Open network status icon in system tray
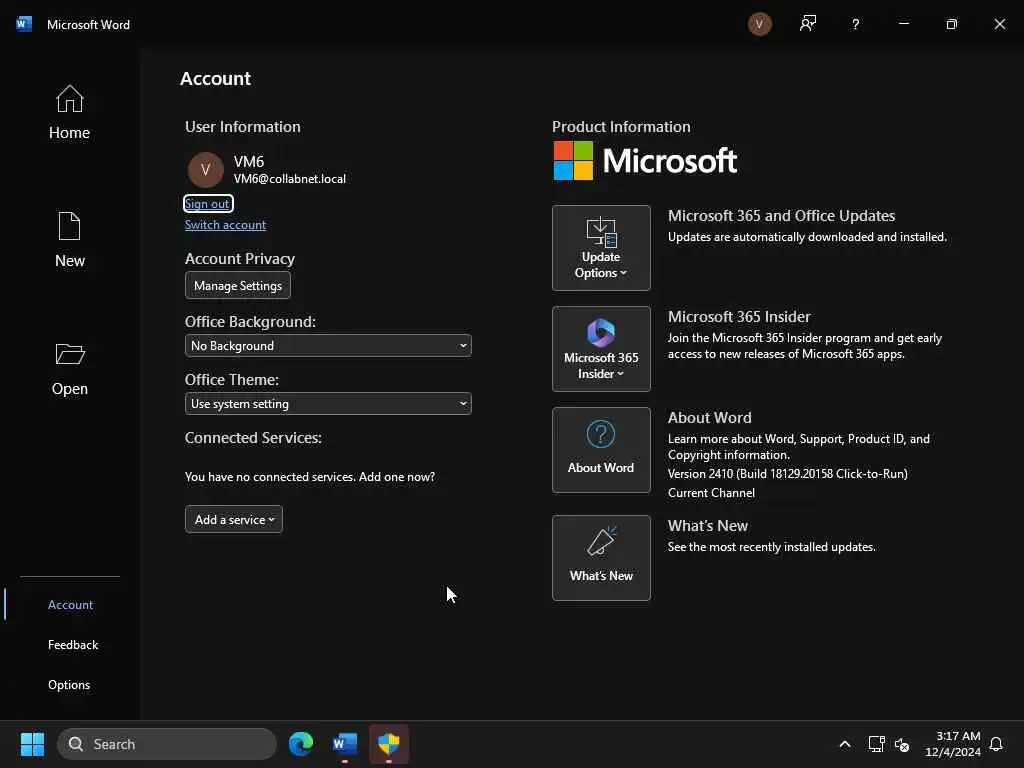 pyautogui.click(x=876, y=744)
